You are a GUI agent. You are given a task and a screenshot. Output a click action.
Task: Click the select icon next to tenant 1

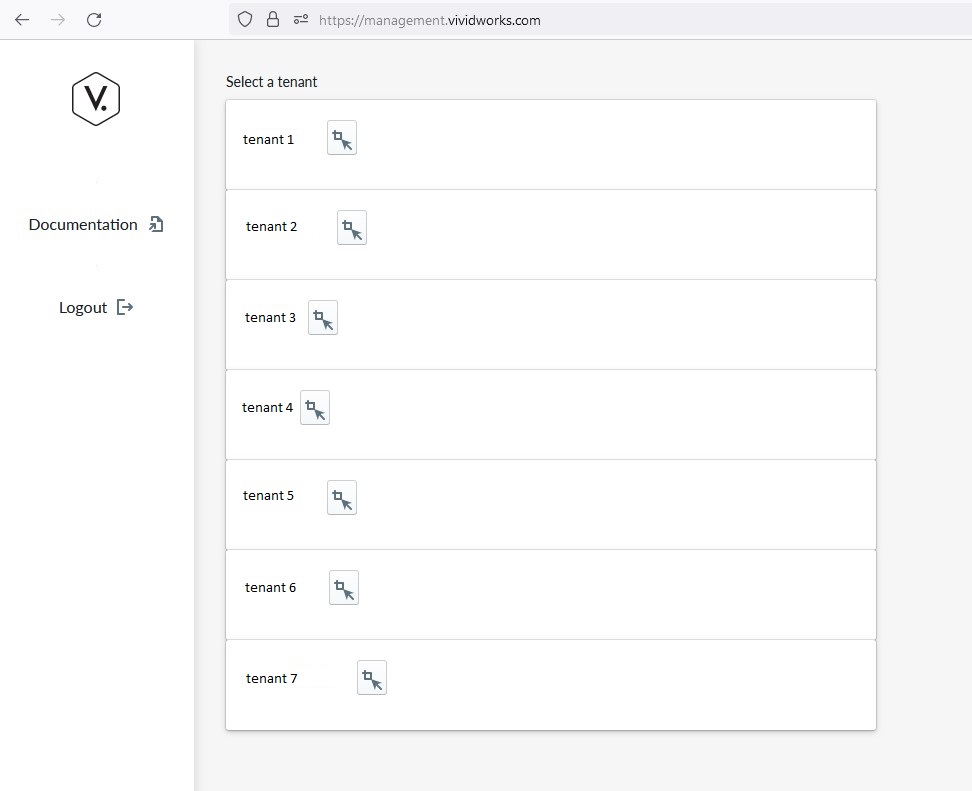coord(342,138)
